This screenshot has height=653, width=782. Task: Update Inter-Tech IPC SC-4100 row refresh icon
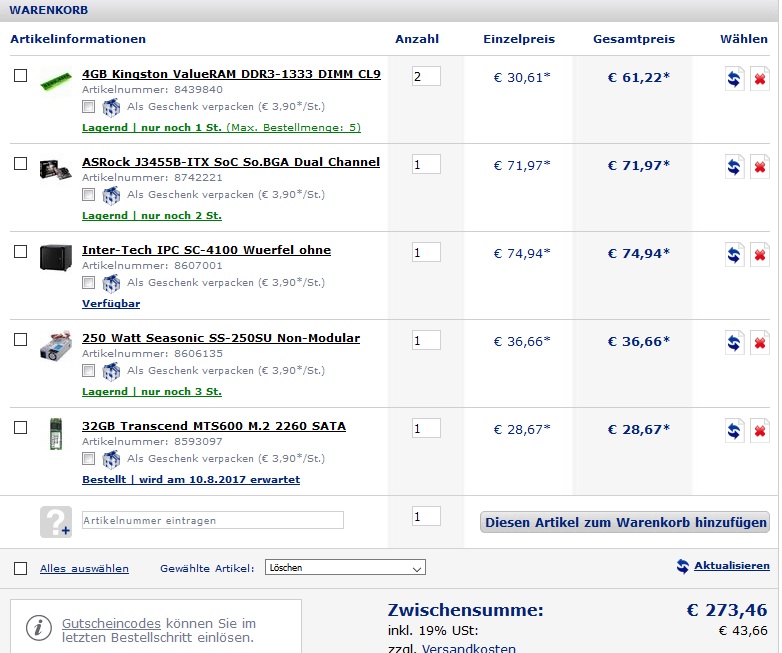pos(734,254)
